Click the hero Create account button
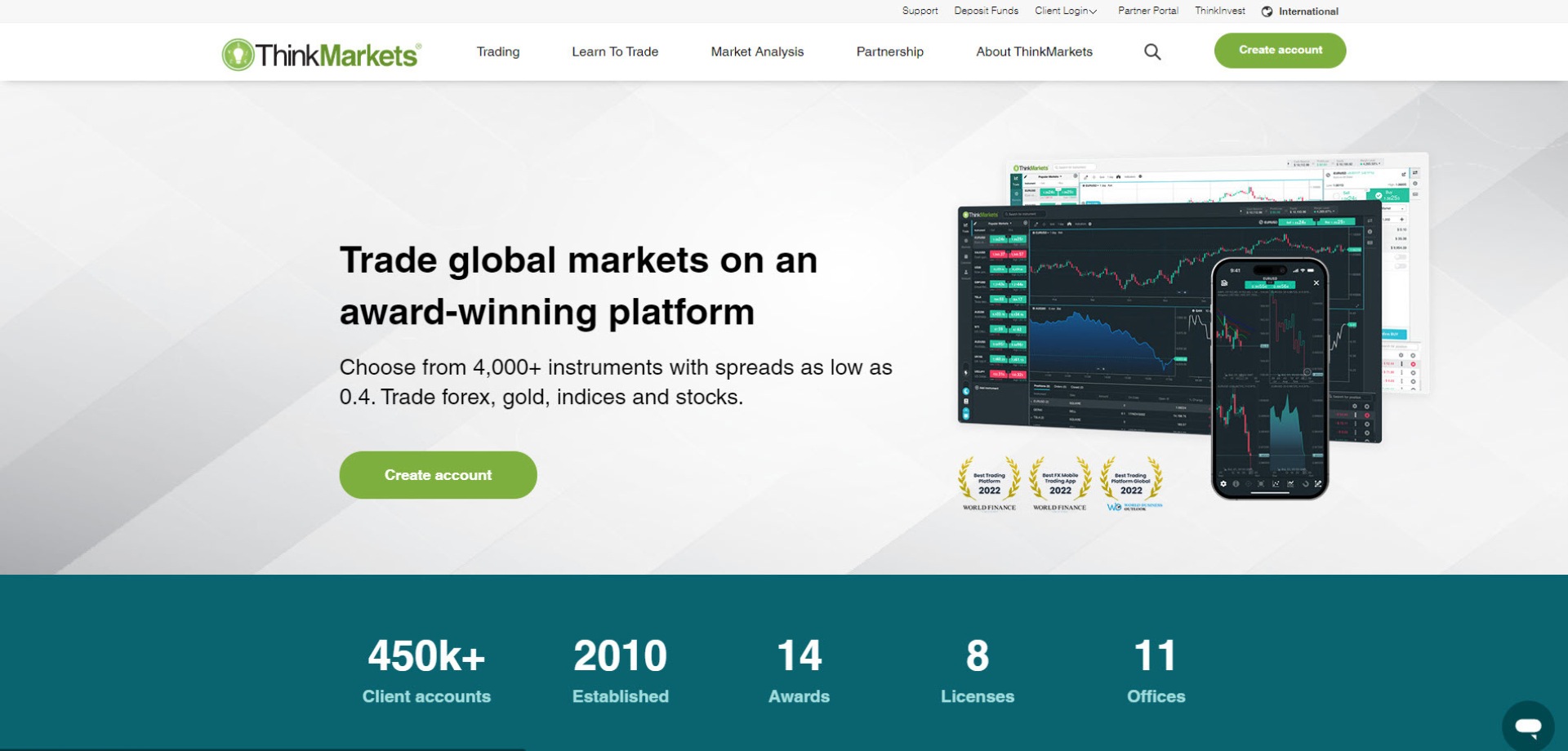 click(438, 474)
